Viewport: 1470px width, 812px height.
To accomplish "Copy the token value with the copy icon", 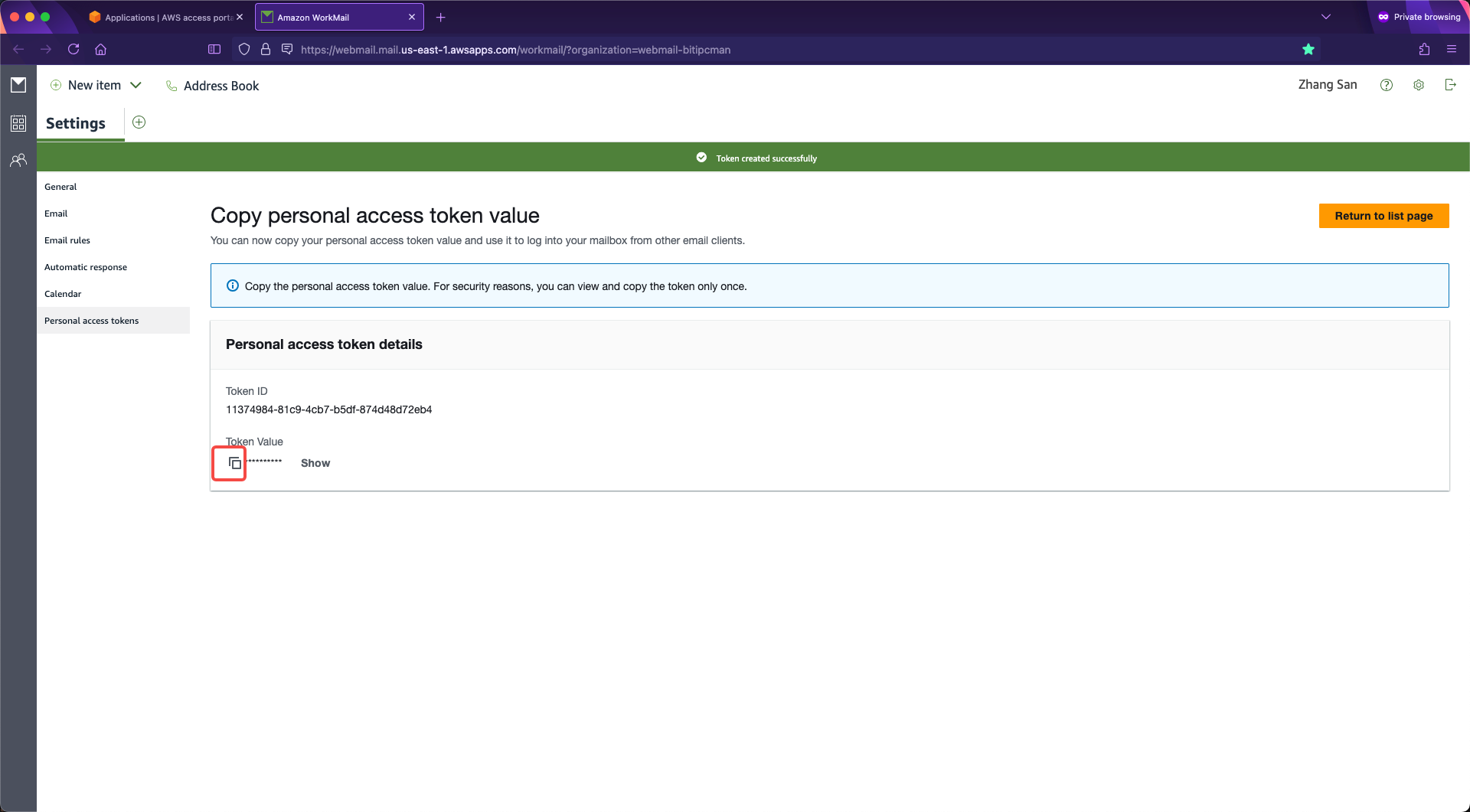I will [x=235, y=463].
